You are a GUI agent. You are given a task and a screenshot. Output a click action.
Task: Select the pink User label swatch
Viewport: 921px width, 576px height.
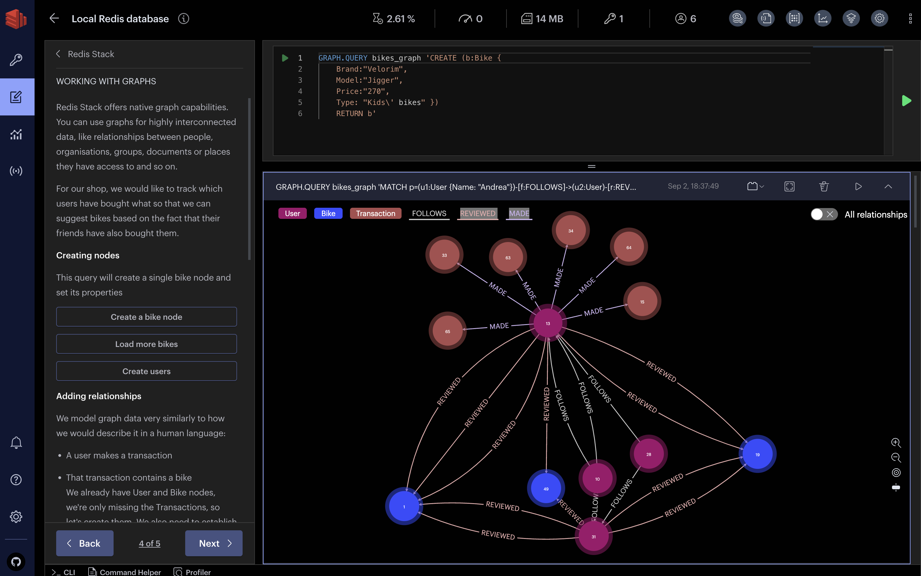[x=292, y=213]
